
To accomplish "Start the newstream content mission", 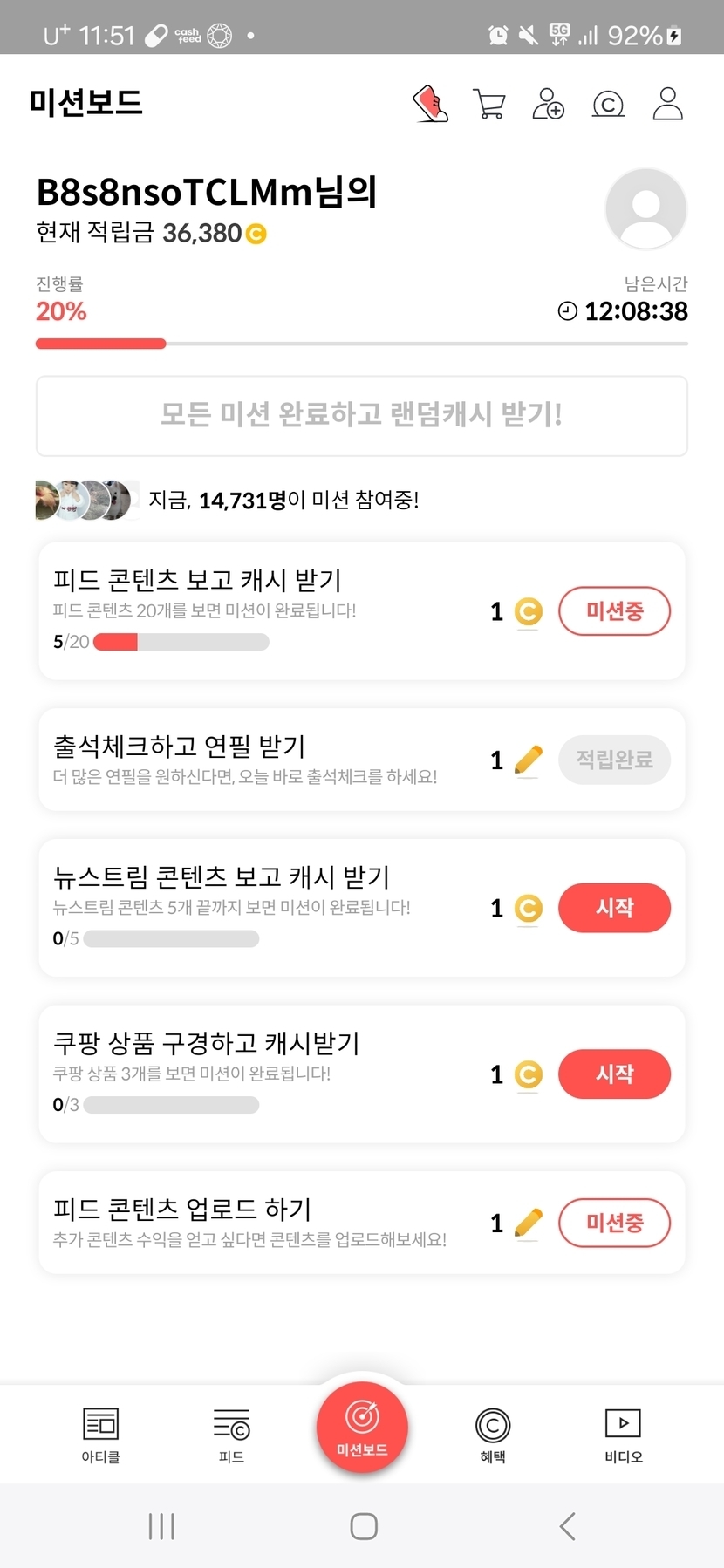I will point(614,908).
